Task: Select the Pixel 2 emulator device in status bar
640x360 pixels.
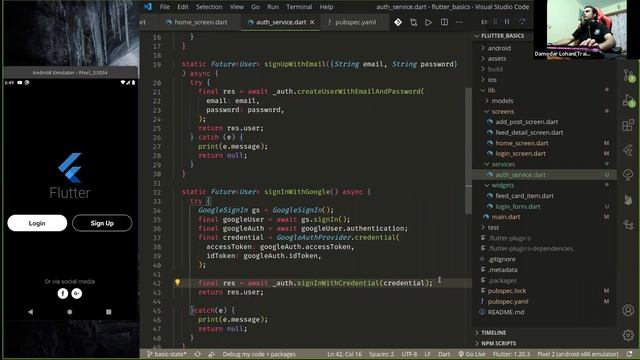Action: coord(578,354)
